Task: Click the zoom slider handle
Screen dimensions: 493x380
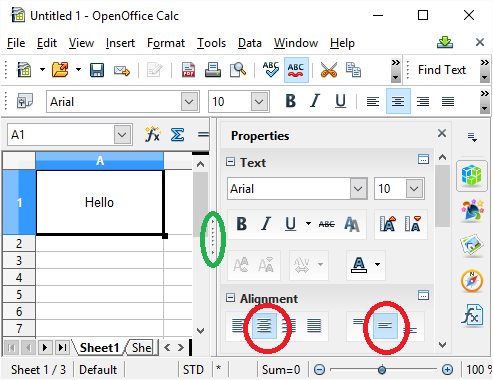Action: click(x=382, y=369)
